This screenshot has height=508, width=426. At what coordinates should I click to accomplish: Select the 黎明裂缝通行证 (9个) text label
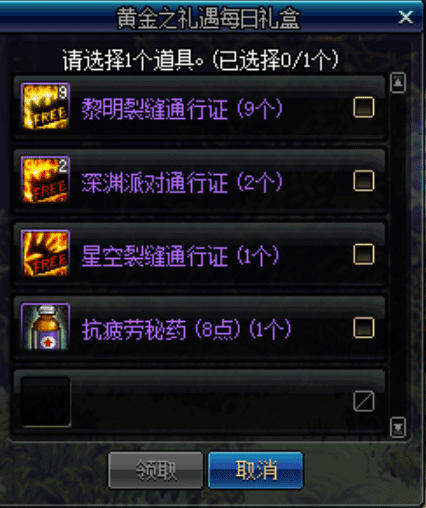click(x=182, y=109)
